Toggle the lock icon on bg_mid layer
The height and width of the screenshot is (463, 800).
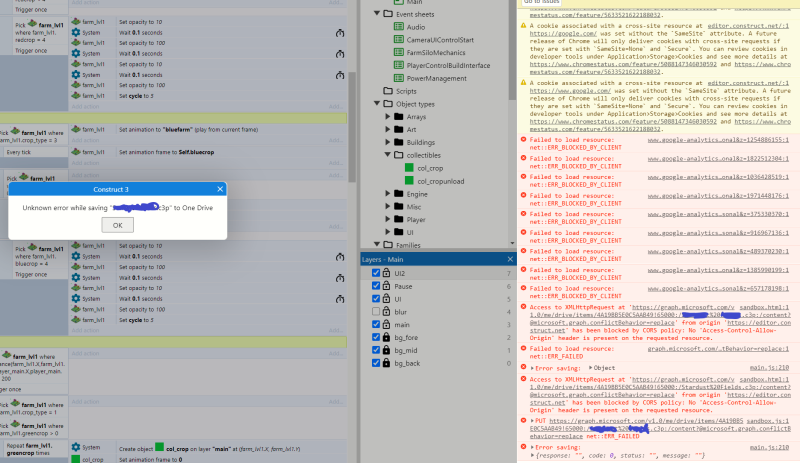click(x=386, y=349)
